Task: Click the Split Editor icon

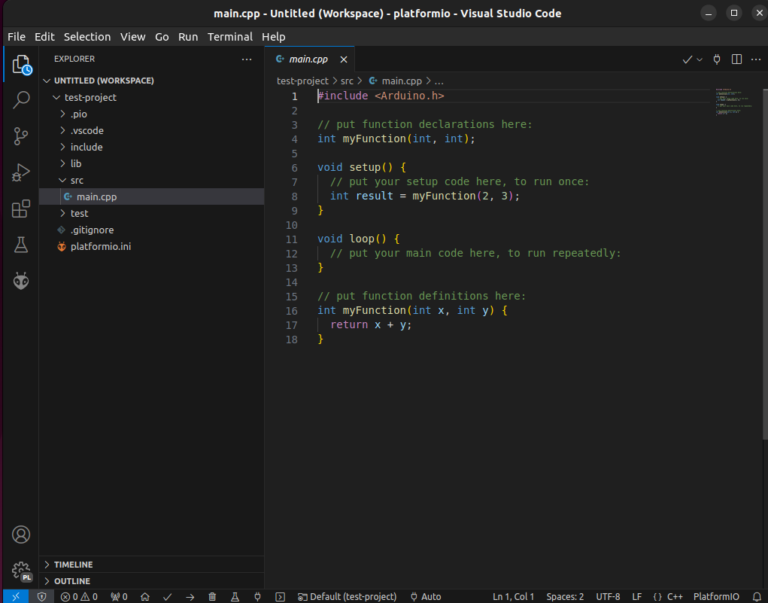Action: click(x=736, y=60)
